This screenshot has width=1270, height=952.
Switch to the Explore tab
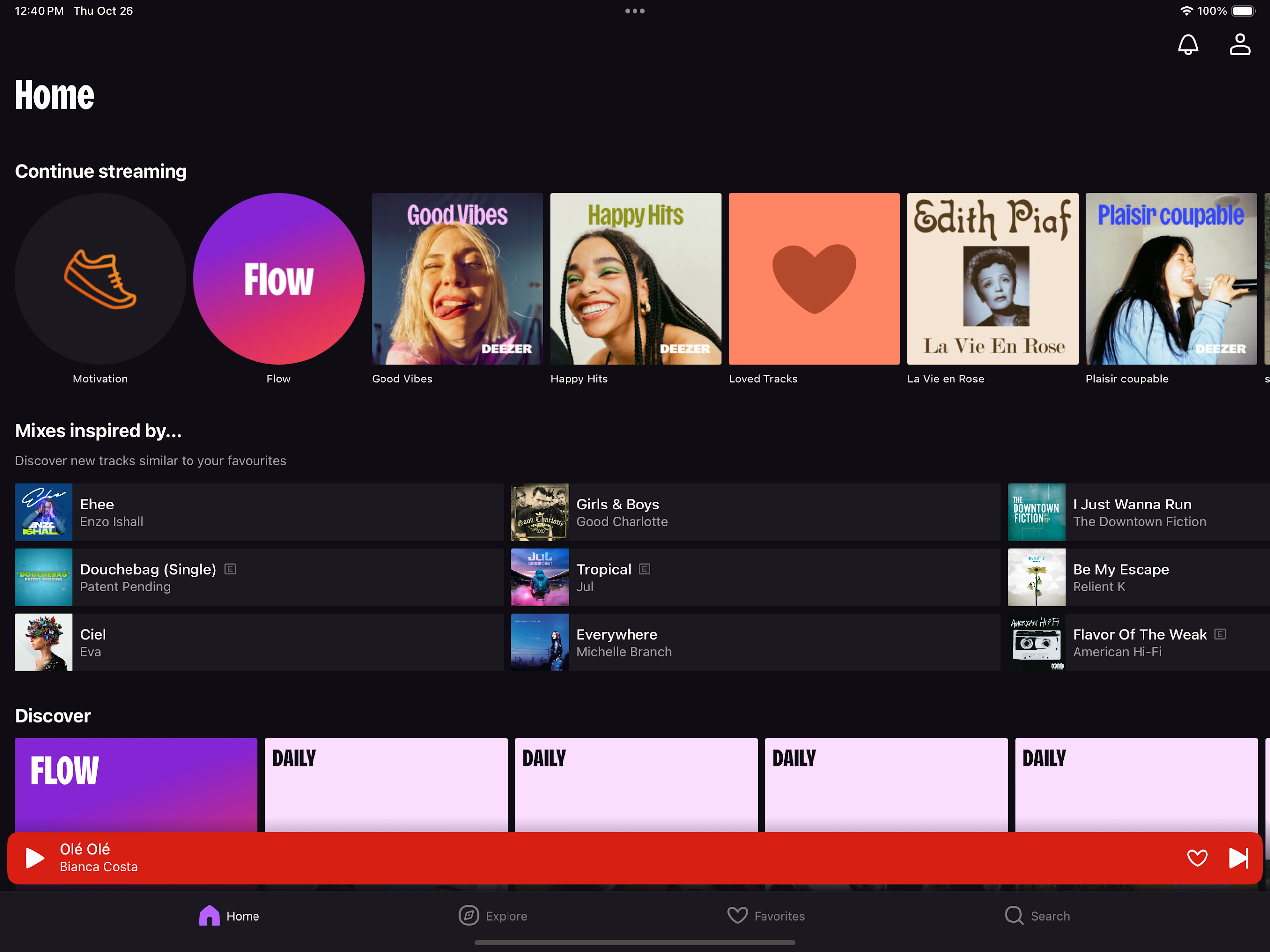[493, 916]
